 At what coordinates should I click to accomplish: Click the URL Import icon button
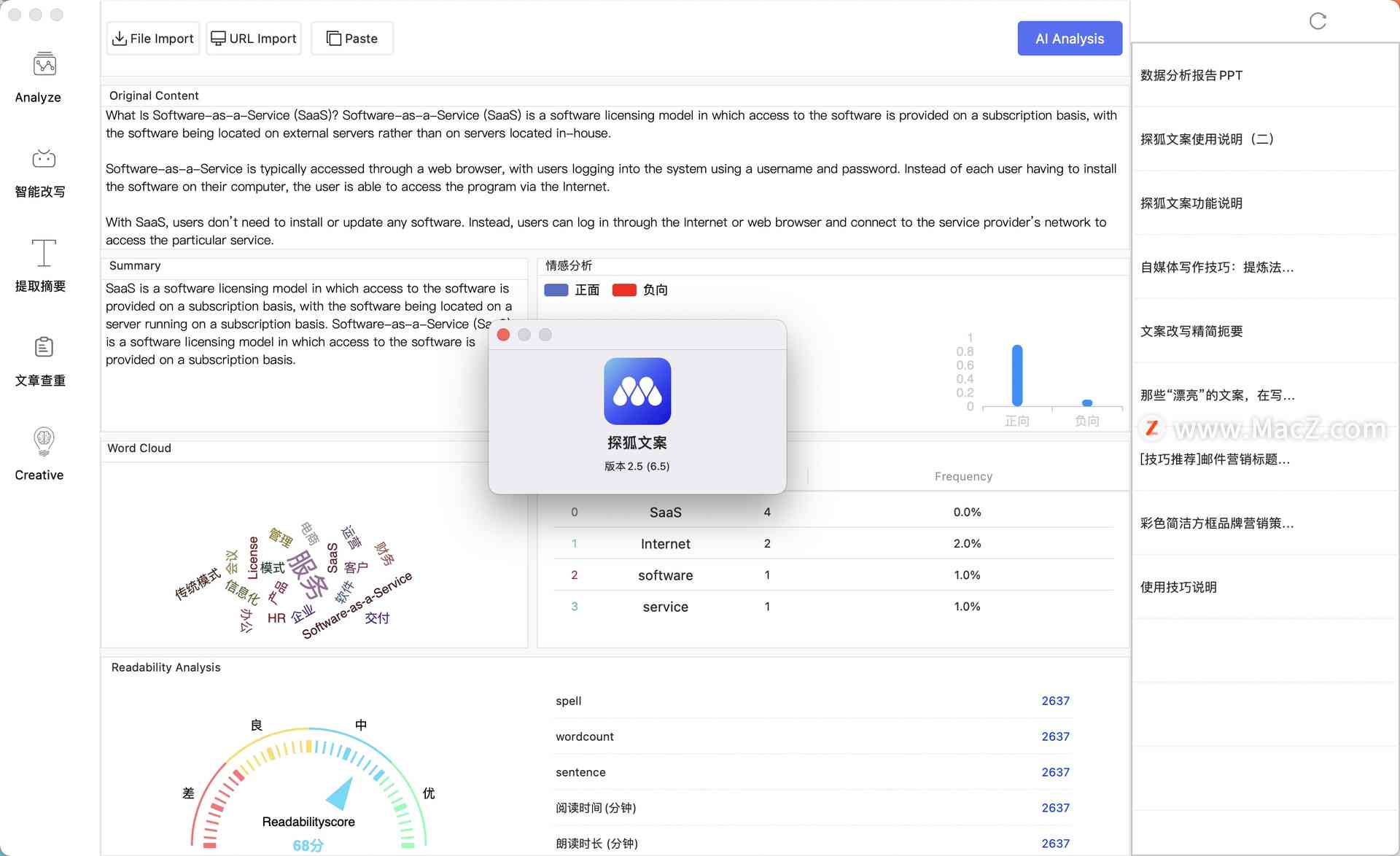(252, 37)
